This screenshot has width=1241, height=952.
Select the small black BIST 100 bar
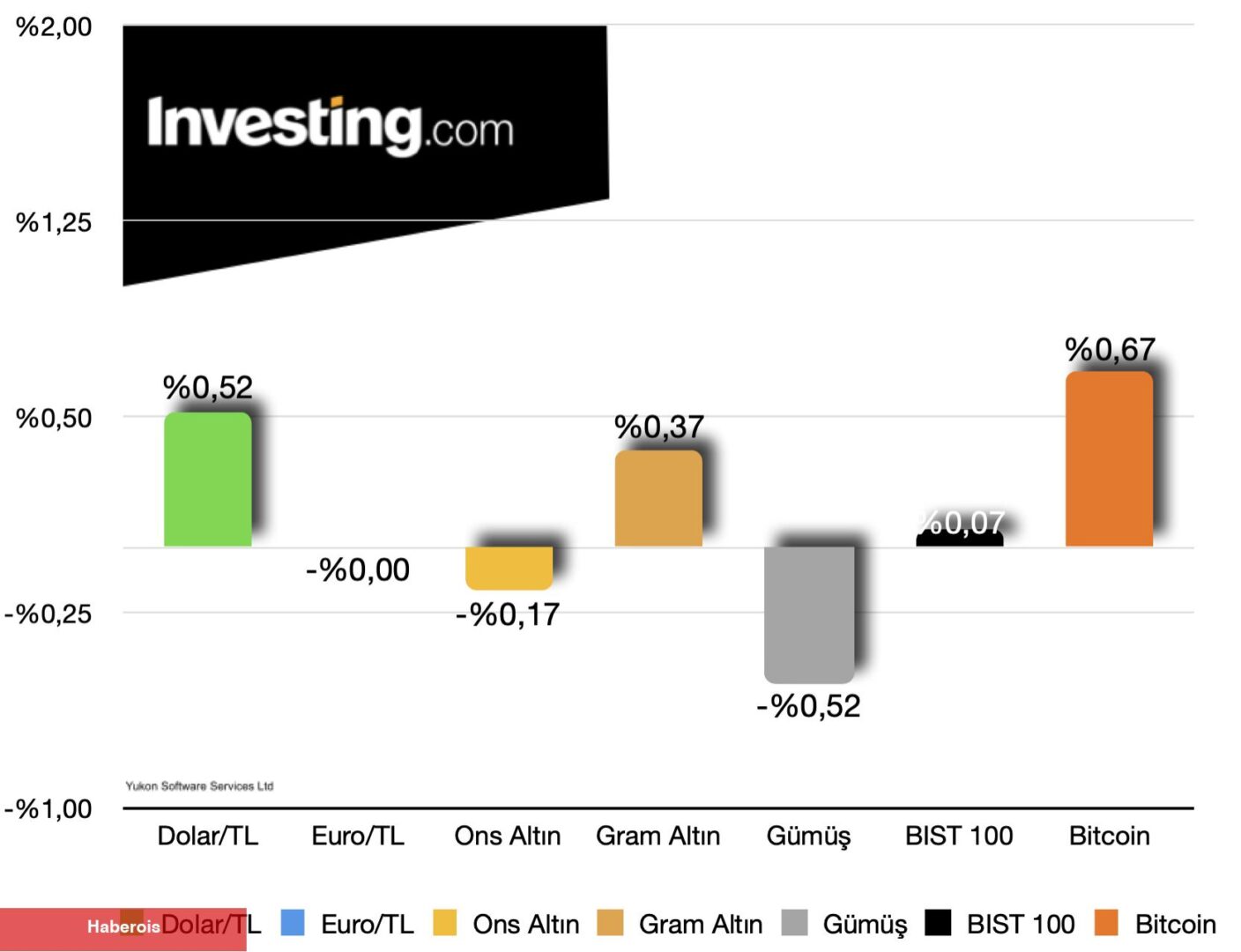(959, 539)
